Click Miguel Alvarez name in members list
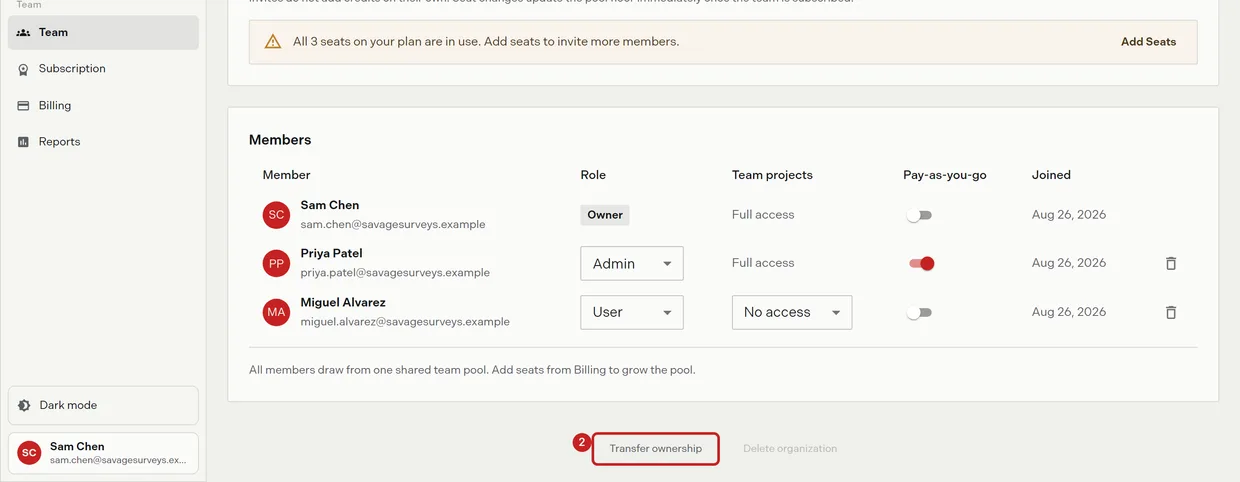Image resolution: width=1240 pixels, height=482 pixels. pyautogui.click(x=343, y=302)
